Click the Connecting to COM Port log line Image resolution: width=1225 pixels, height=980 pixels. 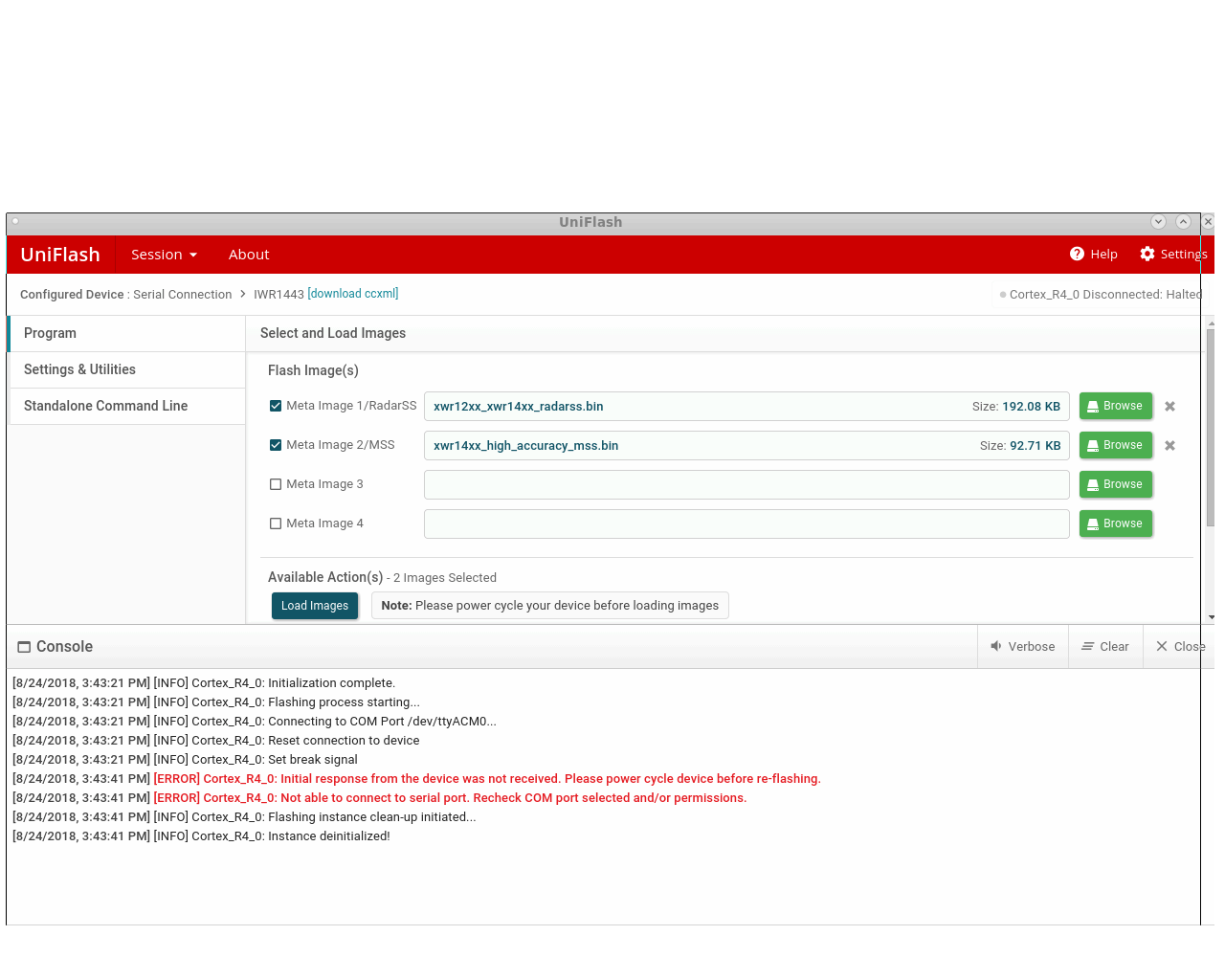pyautogui.click(x=255, y=721)
